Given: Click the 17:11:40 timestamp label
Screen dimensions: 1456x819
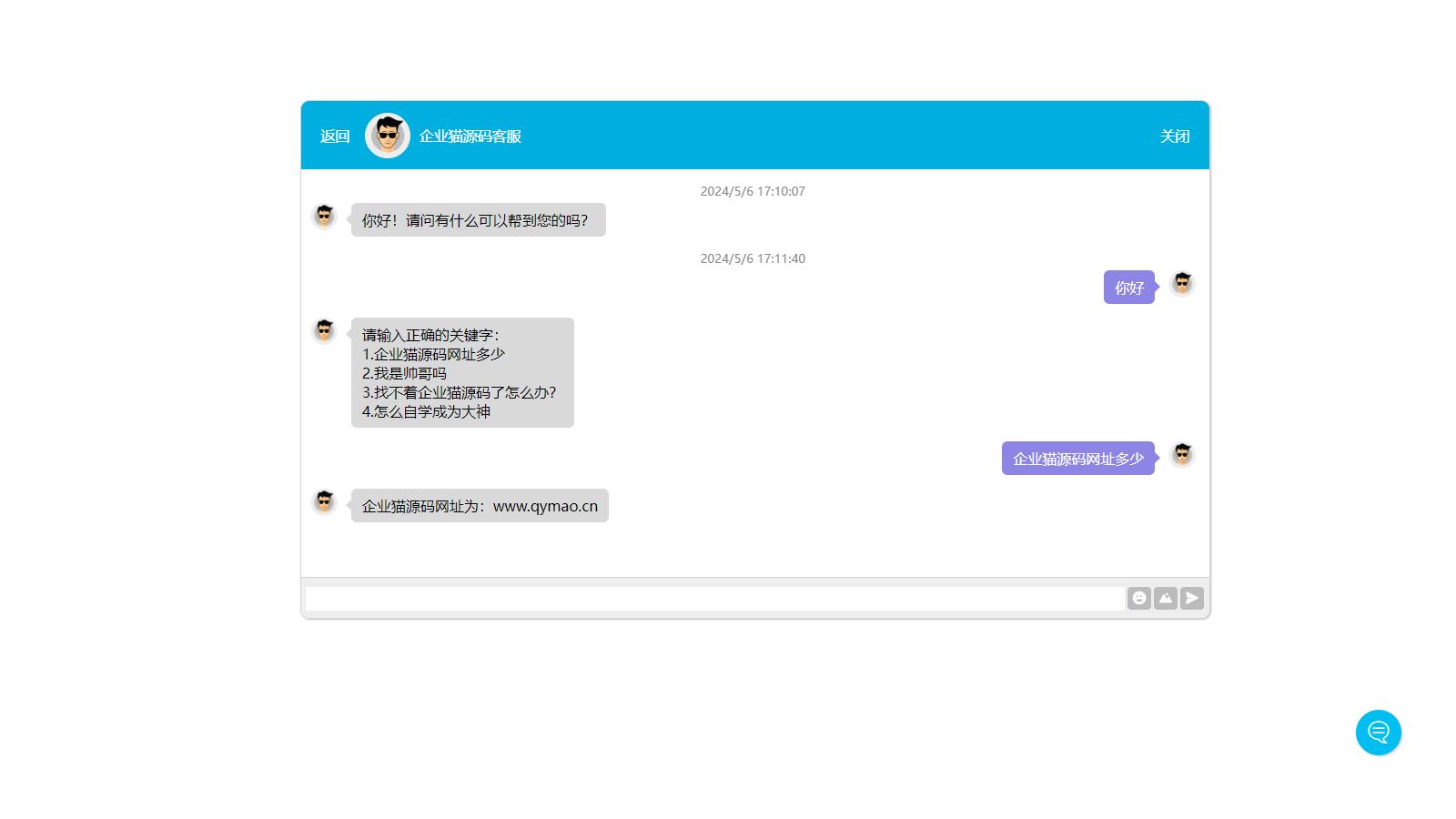Looking at the screenshot, I should pyautogui.click(x=753, y=258).
